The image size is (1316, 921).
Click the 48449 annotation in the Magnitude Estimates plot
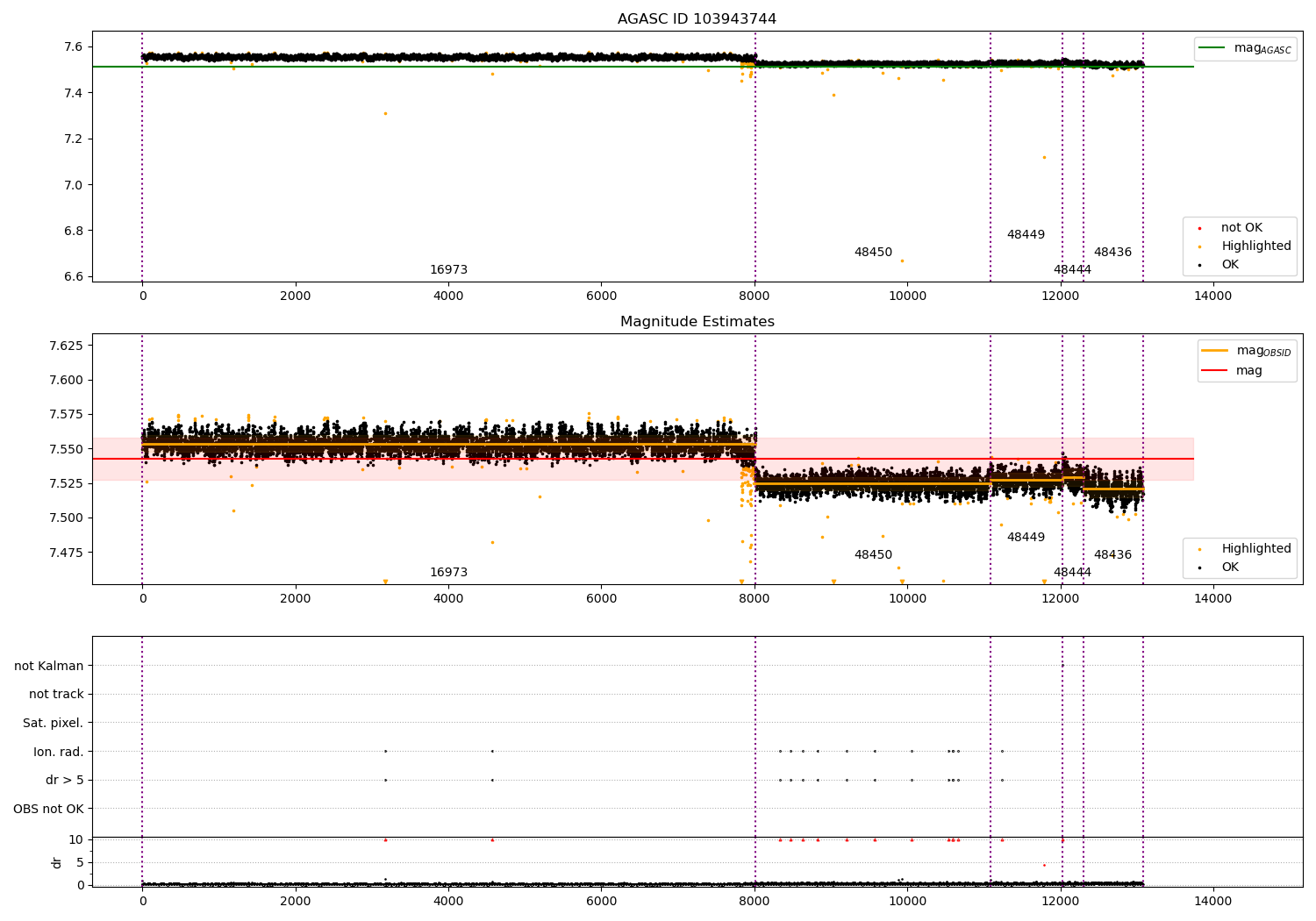click(1026, 538)
